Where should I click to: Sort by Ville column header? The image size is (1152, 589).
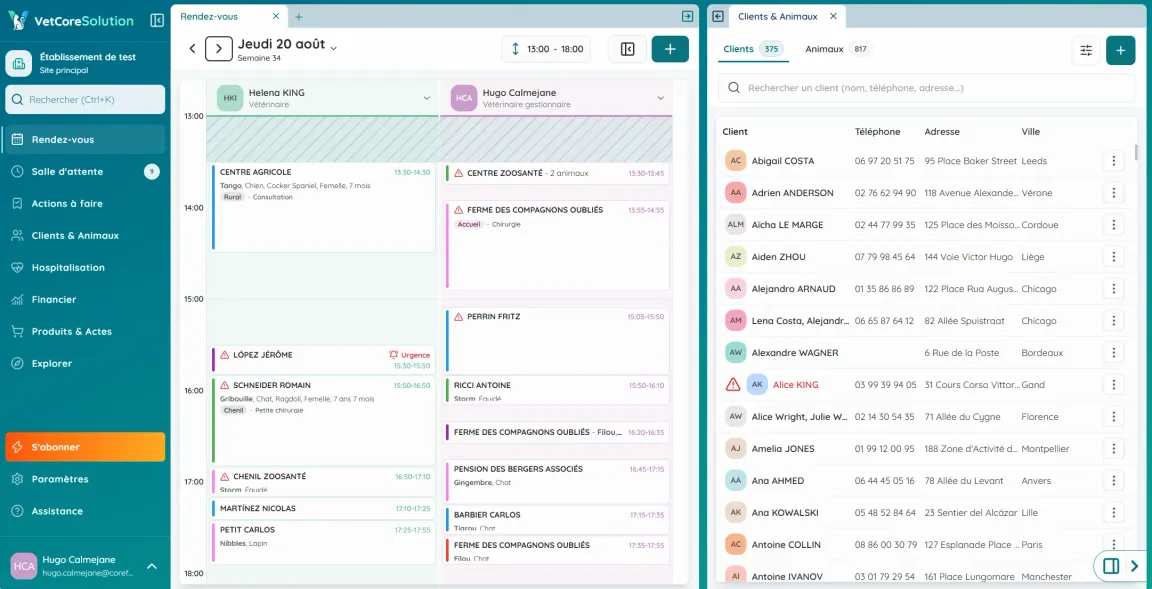pos(1031,132)
